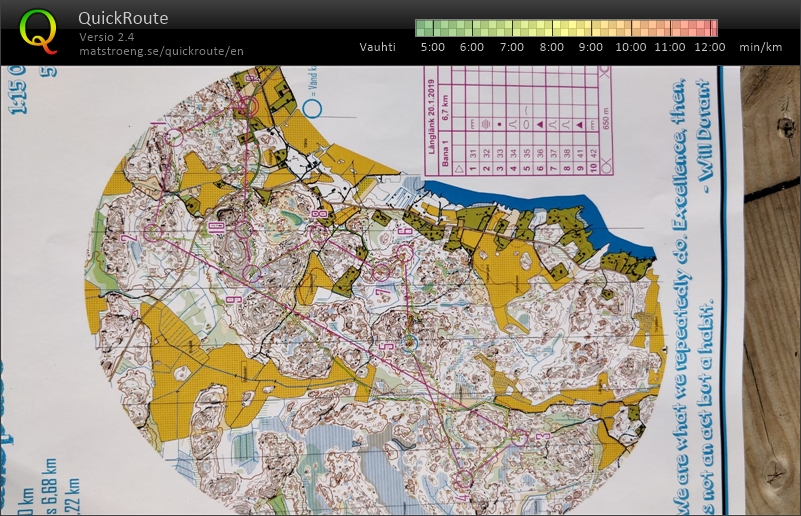Click the Versio 2.4 label
Screen dimensions: 801x516
[107, 37]
